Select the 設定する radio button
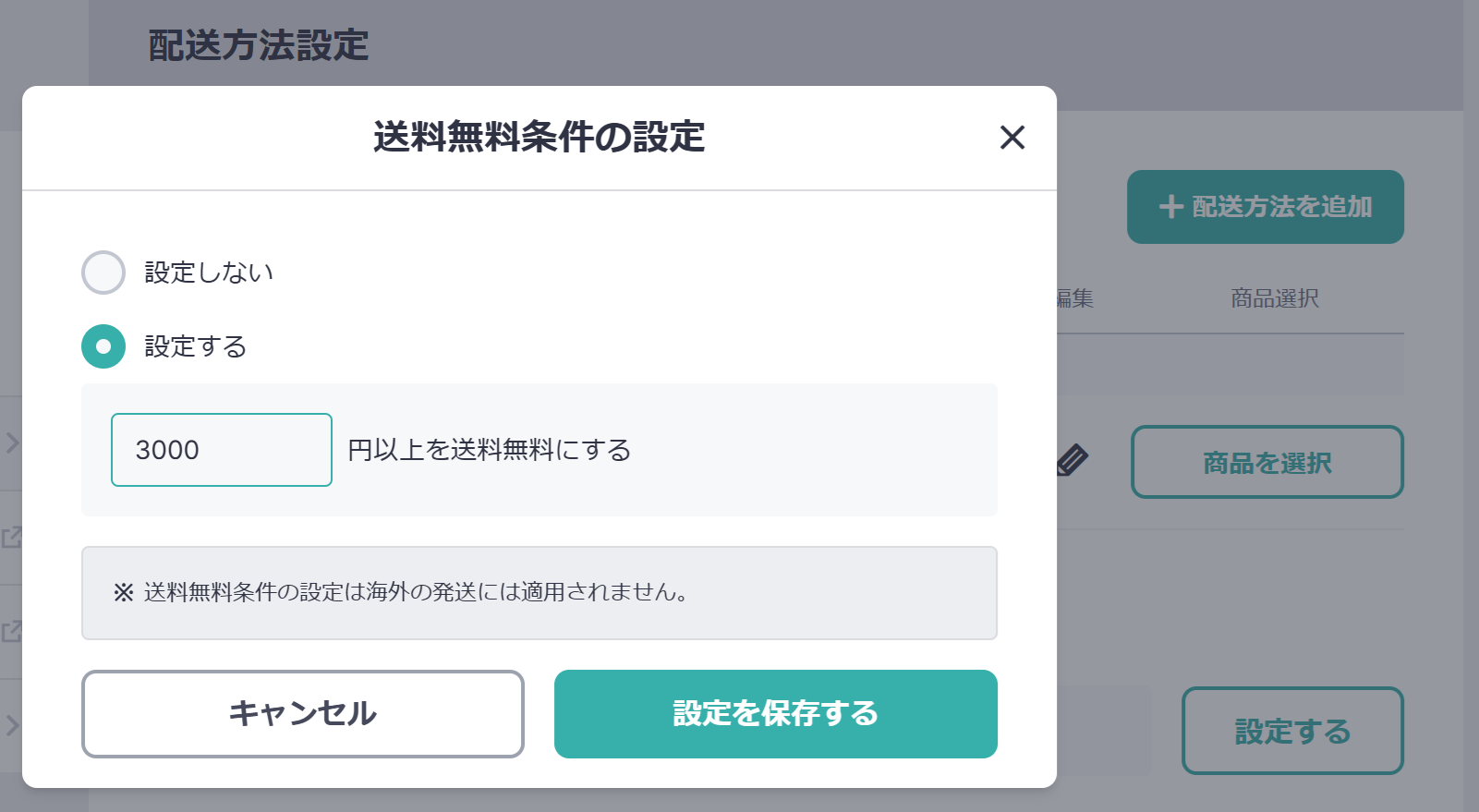This screenshot has height=812, width=1479. pos(103,346)
